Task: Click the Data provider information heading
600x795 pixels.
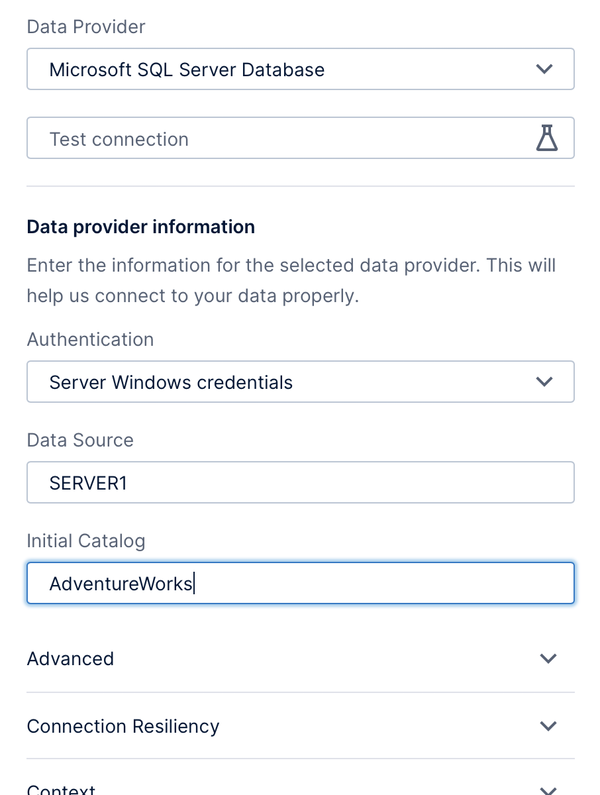Action: point(140,227)
